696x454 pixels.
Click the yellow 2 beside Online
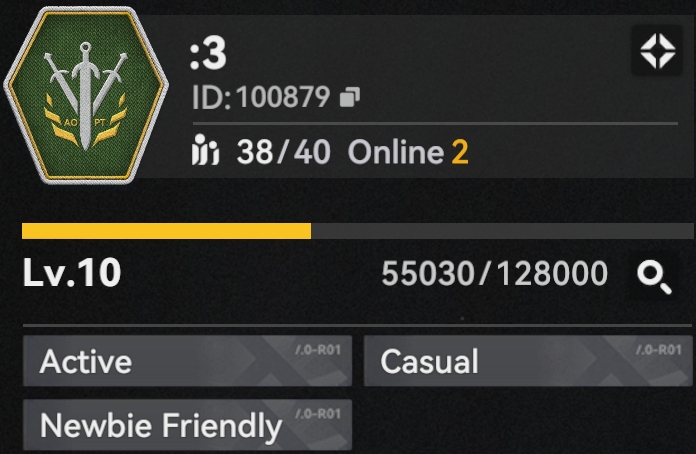point(460,152)
